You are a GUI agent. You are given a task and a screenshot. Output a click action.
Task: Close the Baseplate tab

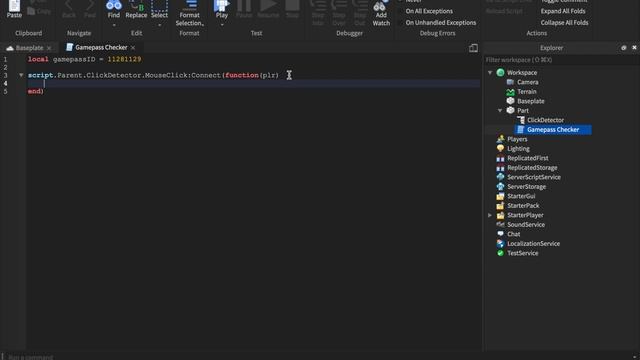49,48
